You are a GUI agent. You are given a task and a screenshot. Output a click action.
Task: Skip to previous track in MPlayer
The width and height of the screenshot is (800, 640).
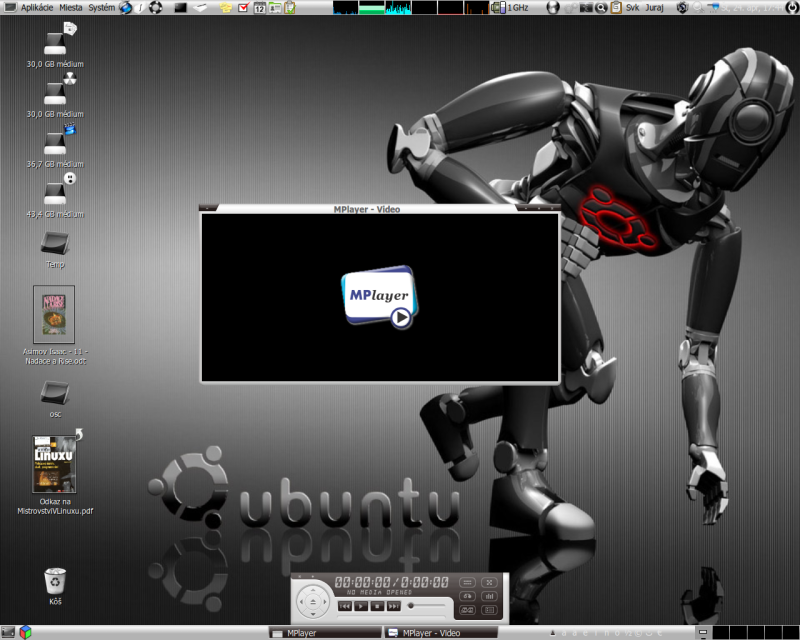point(345,606)
